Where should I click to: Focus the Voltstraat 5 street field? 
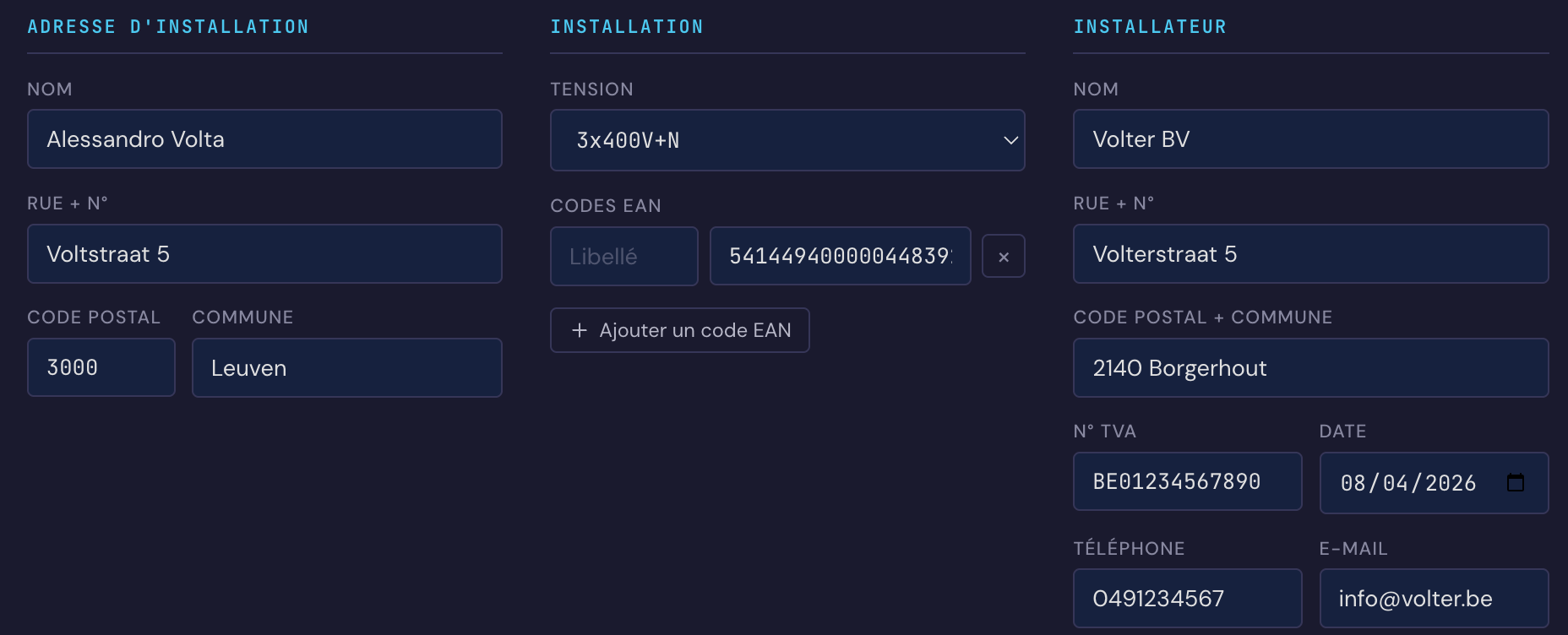point(264,253)
